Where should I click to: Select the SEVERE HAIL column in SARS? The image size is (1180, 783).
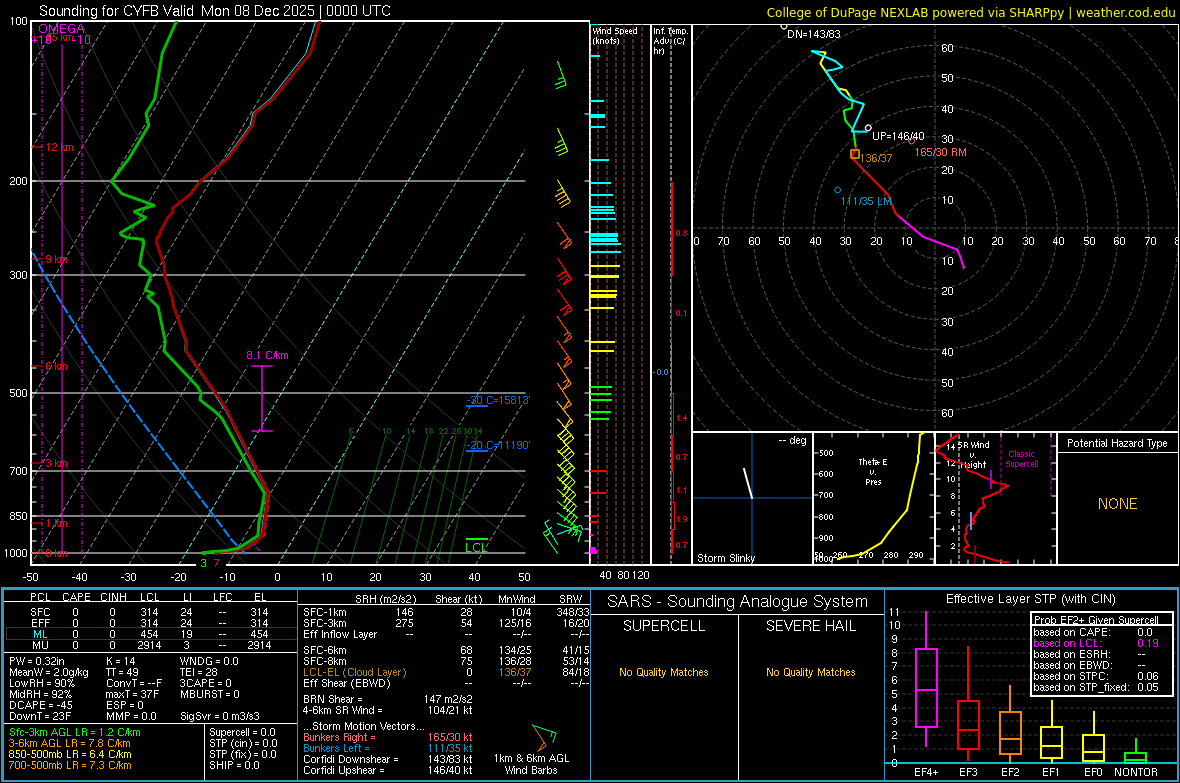(811, 626)
